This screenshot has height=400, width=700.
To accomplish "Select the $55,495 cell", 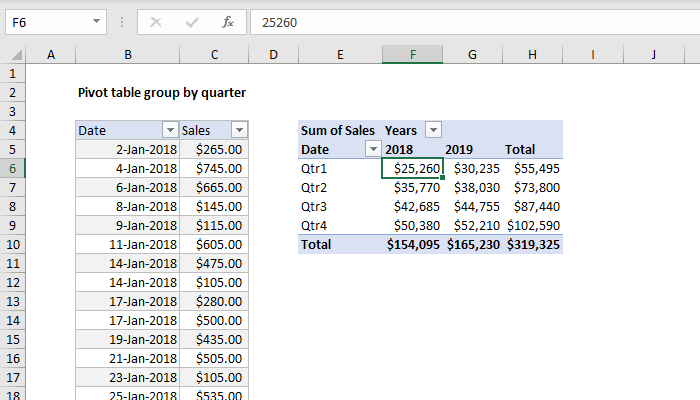I will tap(533, 168).
